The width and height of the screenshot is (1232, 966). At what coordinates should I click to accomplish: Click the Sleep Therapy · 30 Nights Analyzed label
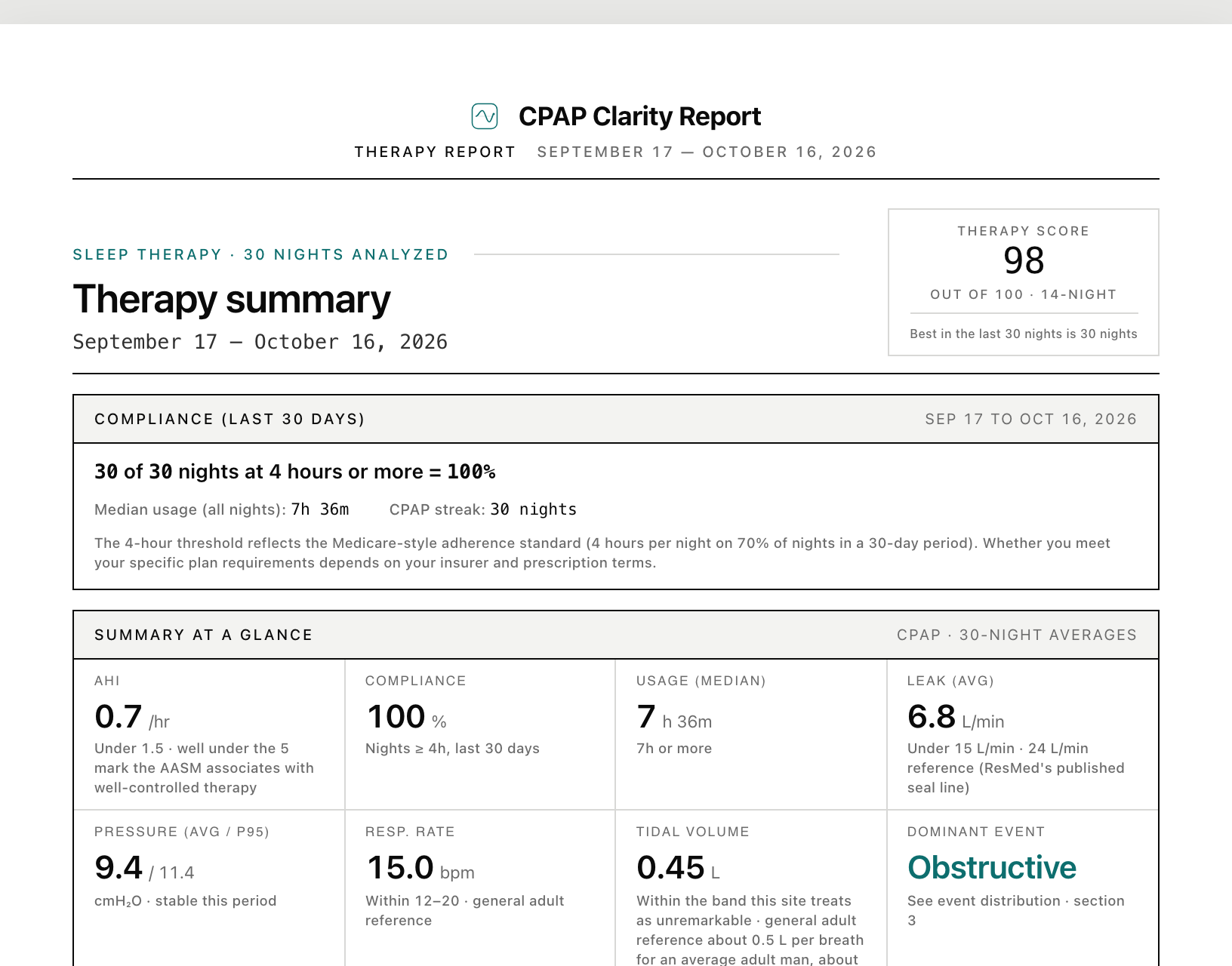(x=260, y=254)
